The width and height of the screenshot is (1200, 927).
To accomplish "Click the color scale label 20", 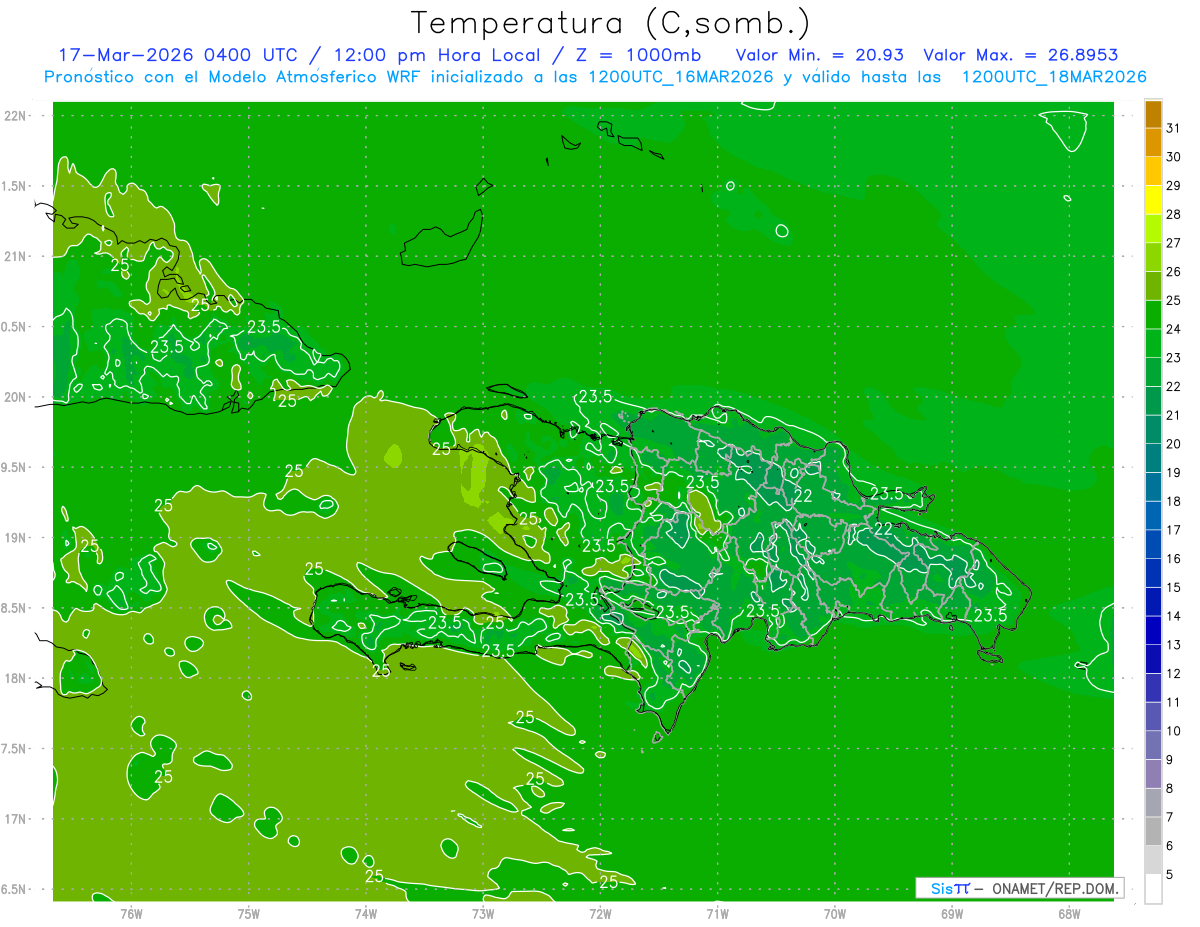I will pos(1174,444).
